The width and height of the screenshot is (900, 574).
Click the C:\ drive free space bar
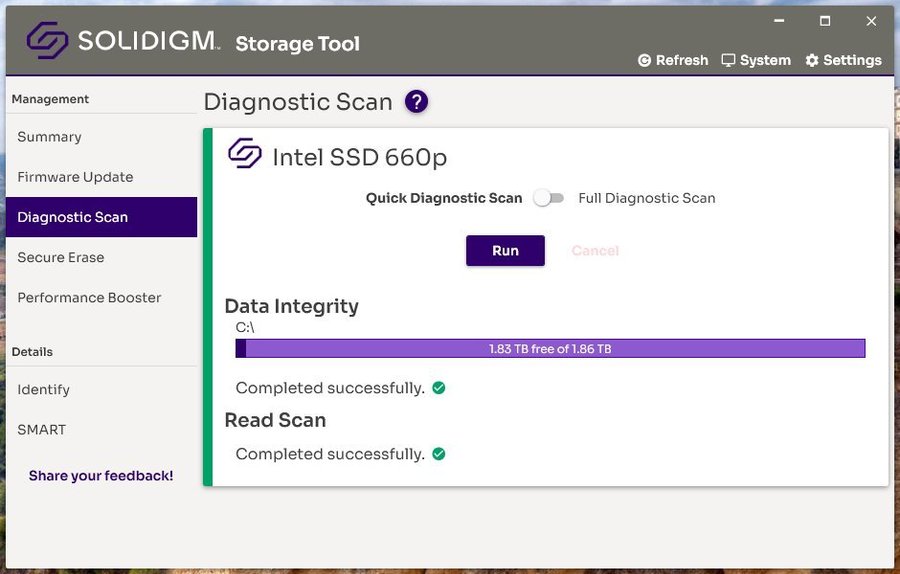550,349
